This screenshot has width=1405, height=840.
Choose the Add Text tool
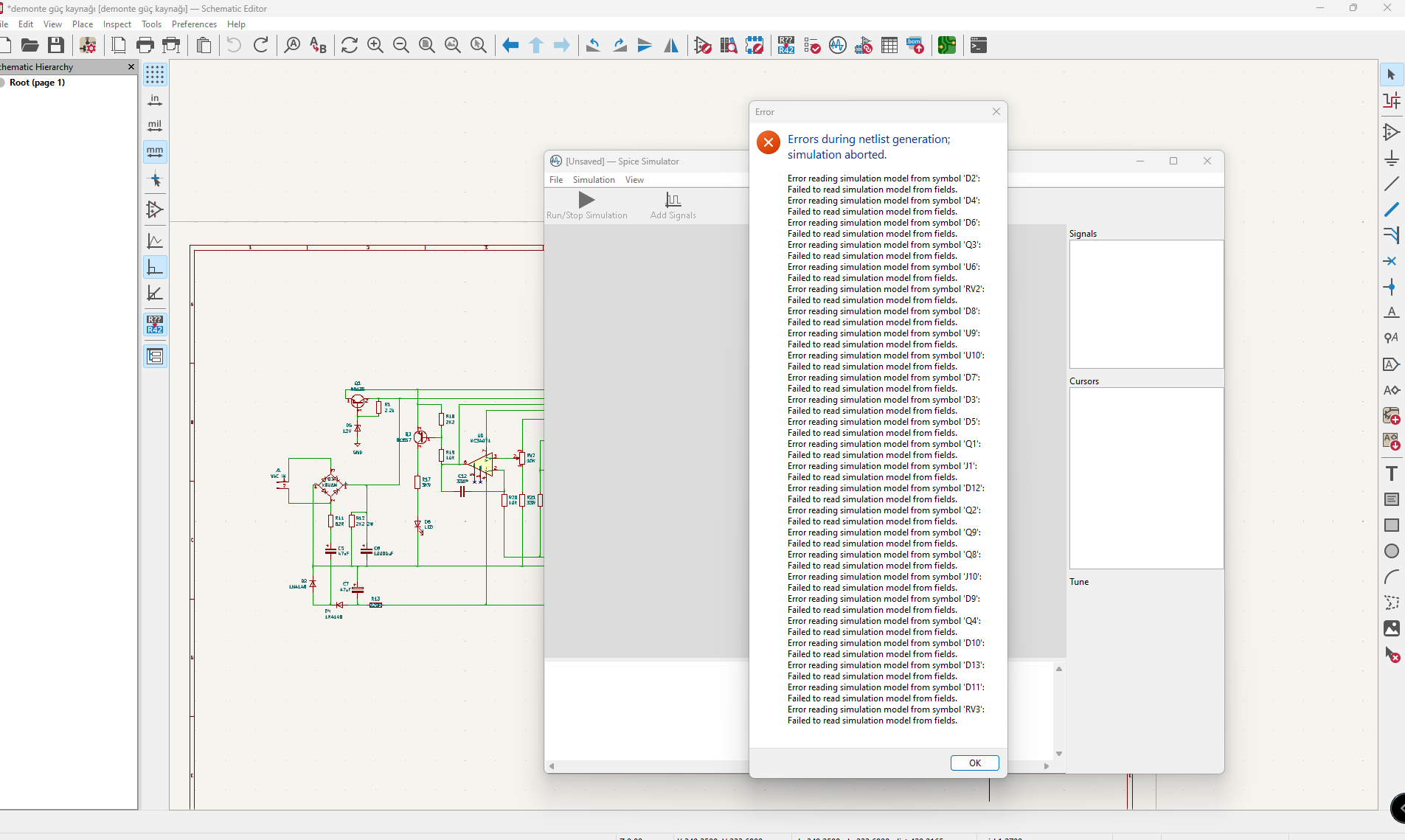pos(1391,473)
